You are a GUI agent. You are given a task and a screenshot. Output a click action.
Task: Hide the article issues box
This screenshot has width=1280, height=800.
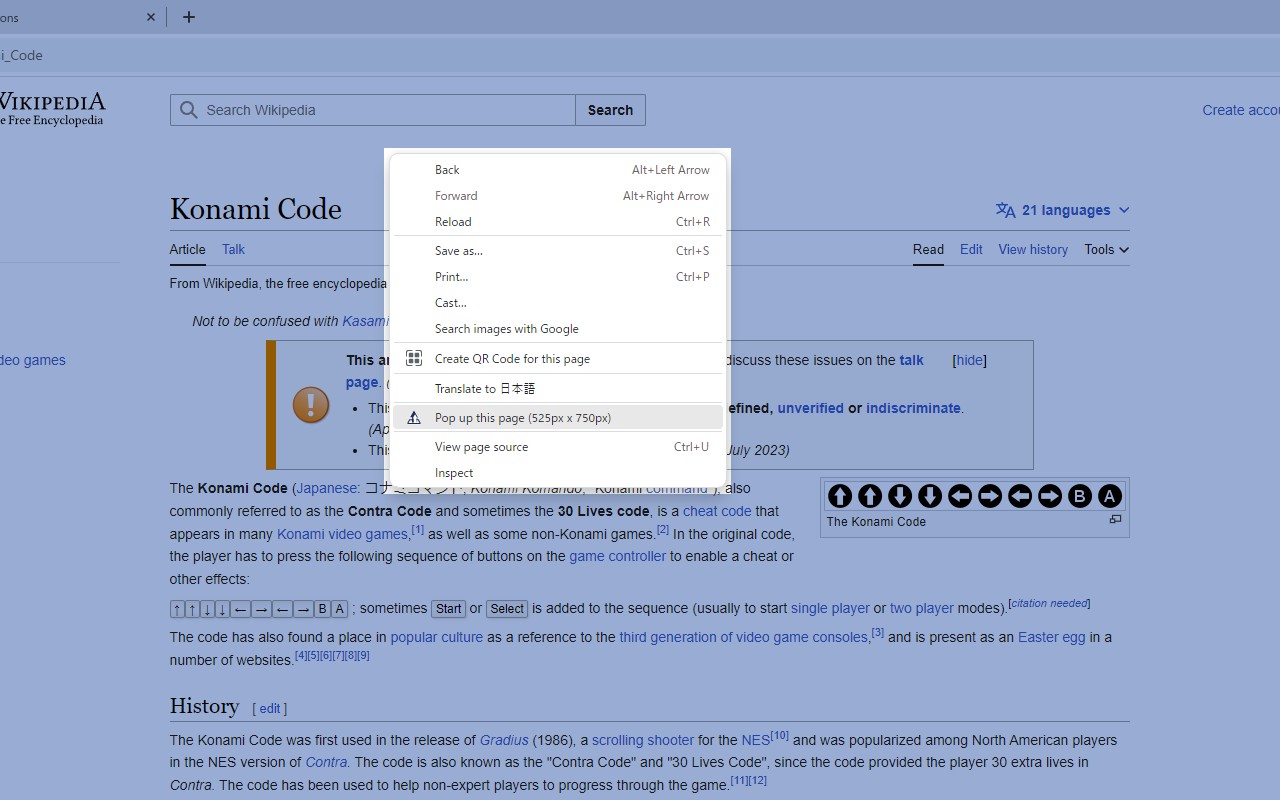(x=969, y=360)
